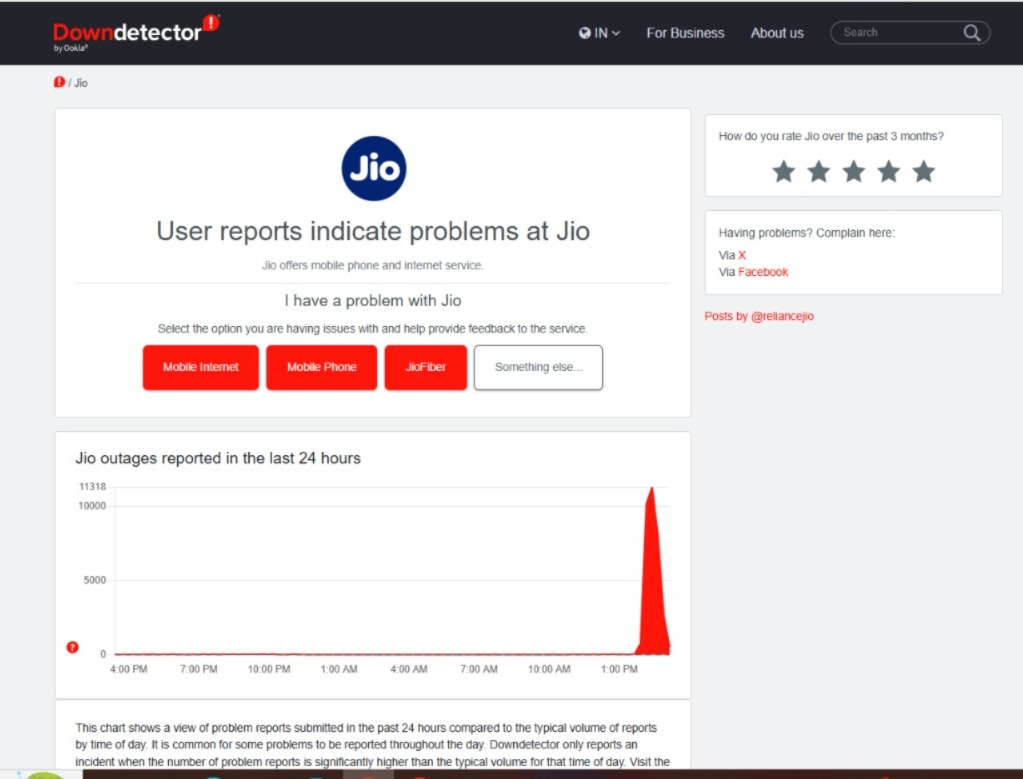Click the Jio round logo
The height and width of the screenshot is (779, 1023).
[373, 169]
